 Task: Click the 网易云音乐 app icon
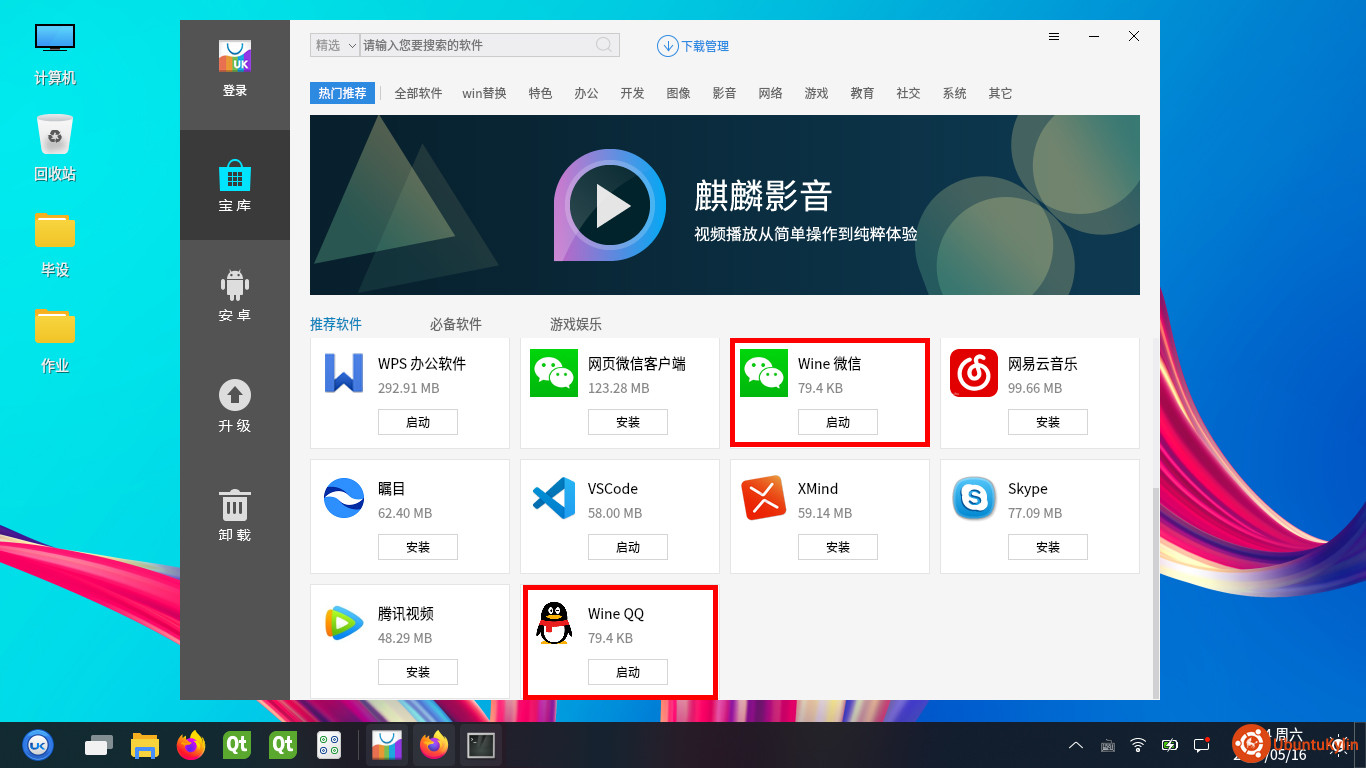pos(974,373)
